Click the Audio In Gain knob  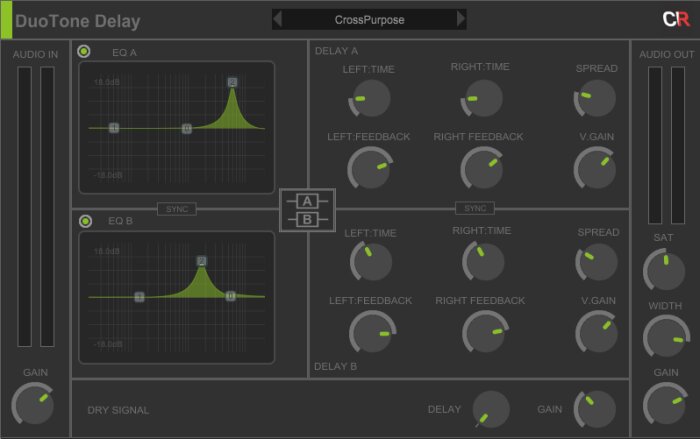[x=33, y=403]
